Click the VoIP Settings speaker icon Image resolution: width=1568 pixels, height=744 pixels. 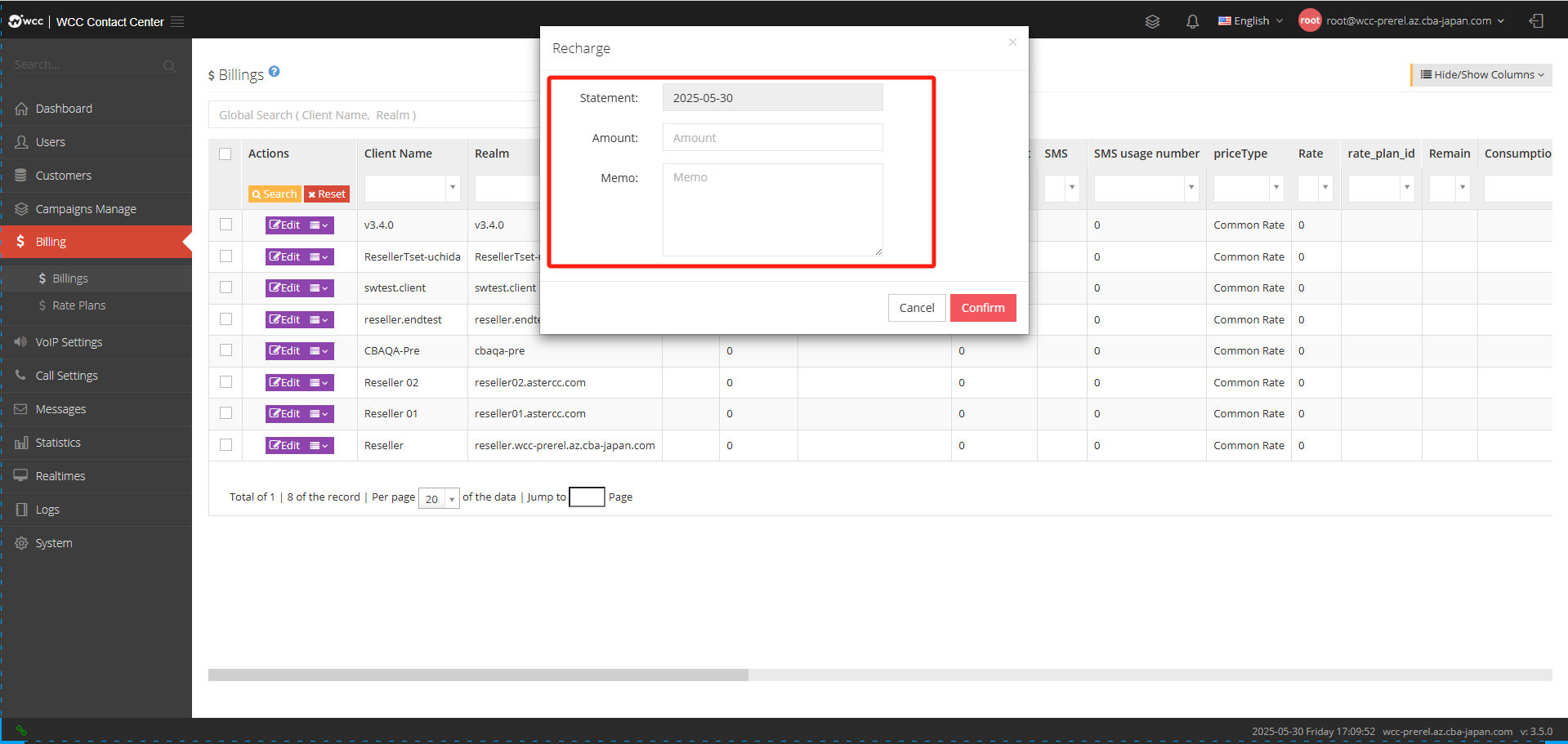(x=21, y=342)
